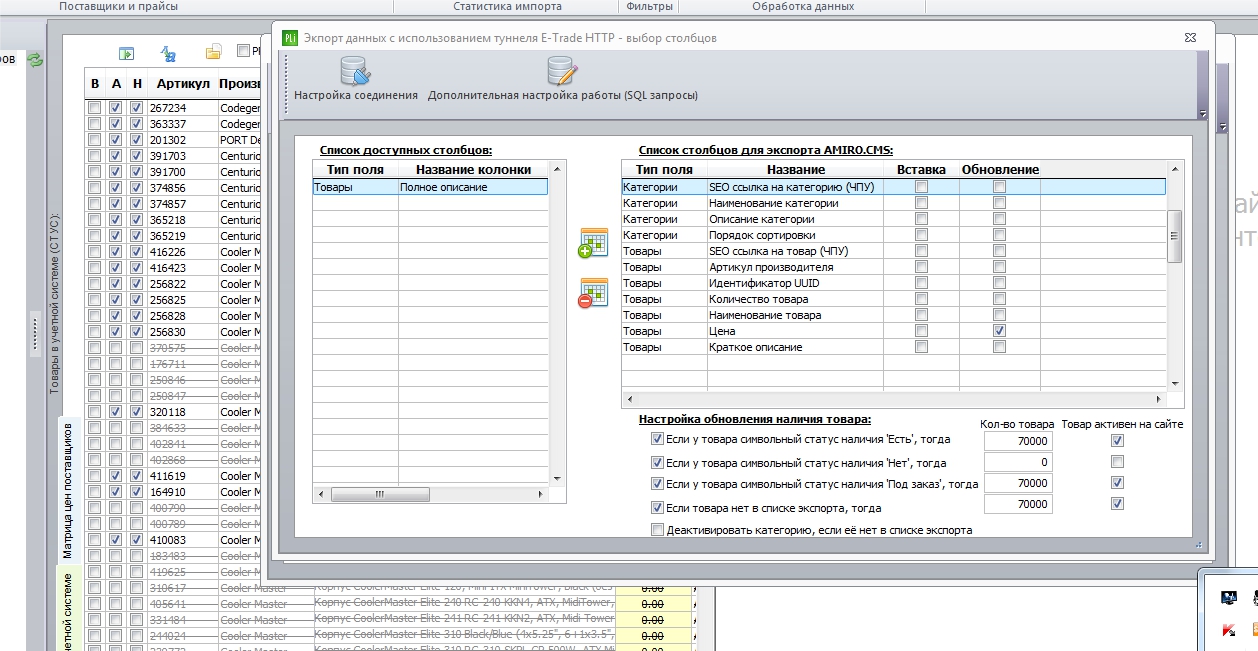Open 'Поставщики и прайсы' ribbon group

point(118,6)
